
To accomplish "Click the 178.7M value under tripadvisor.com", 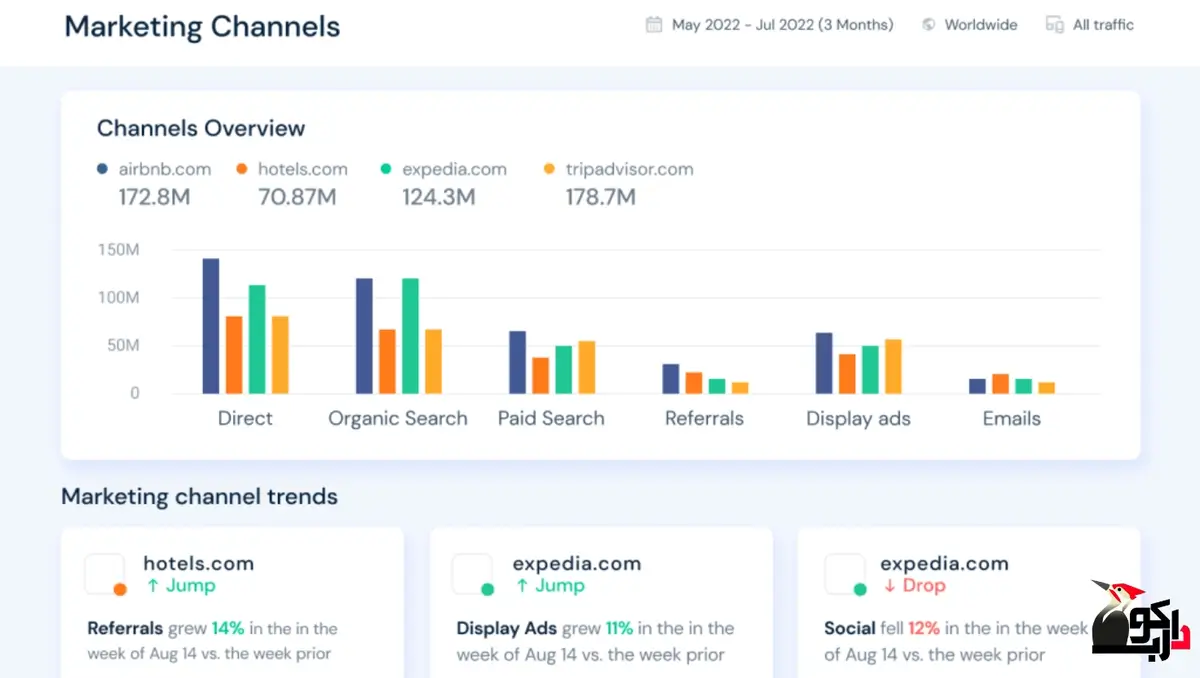I will 601,197.
